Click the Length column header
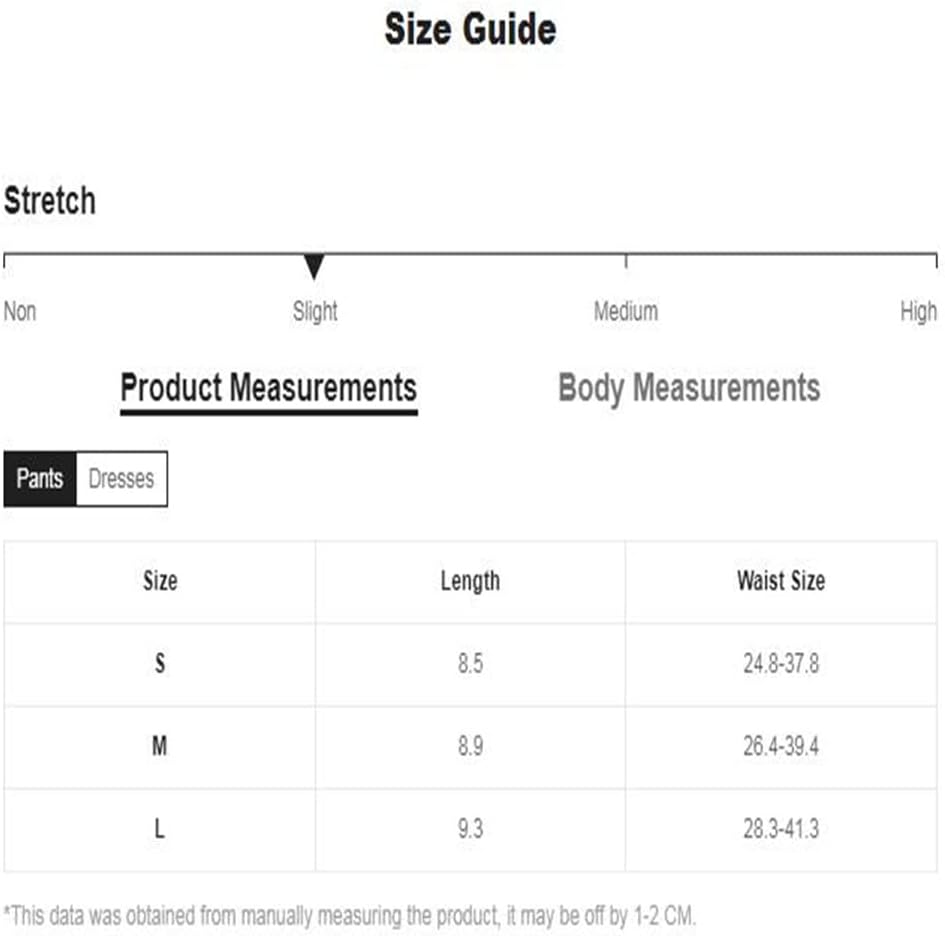 (470, 581)
